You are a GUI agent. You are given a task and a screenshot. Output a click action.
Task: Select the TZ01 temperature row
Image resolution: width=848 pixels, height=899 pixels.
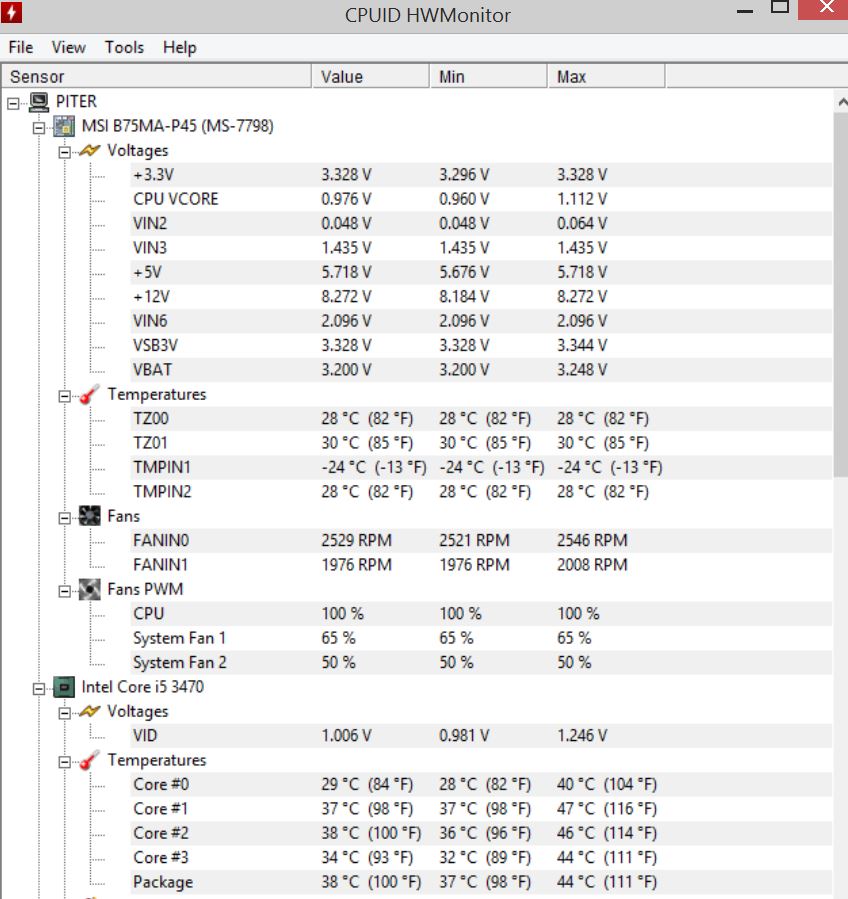tap(480, 443)
